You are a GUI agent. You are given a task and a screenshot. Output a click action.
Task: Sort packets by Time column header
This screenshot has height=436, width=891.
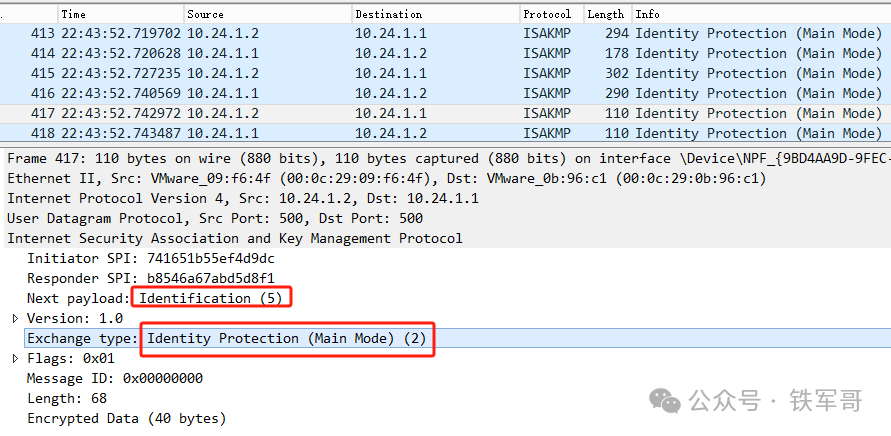coord(121,14)
